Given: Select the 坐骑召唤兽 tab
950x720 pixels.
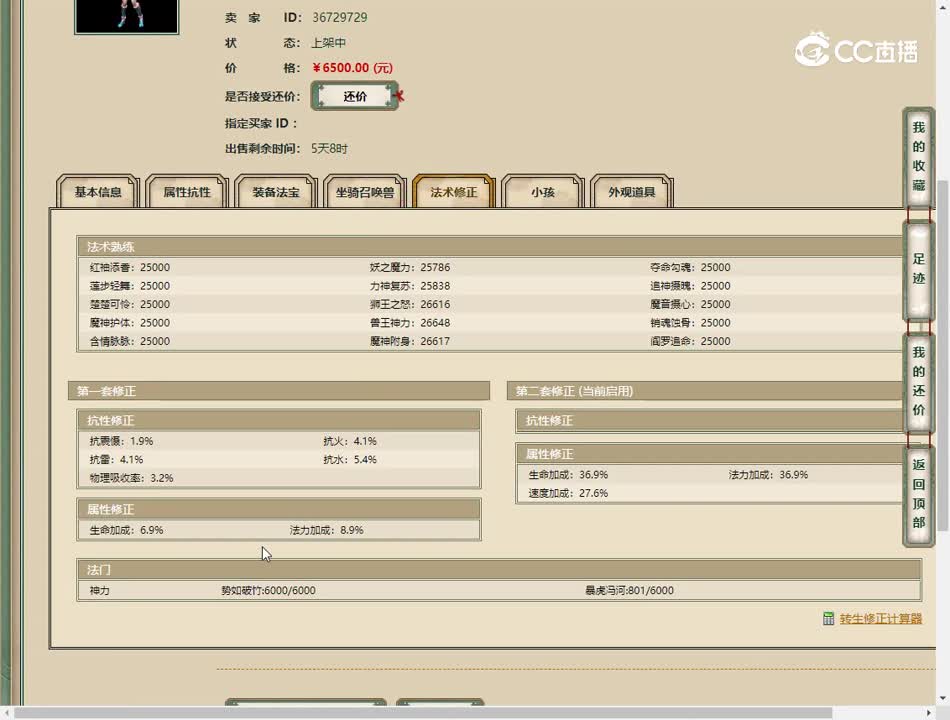Looking at the screenshot, I should tap(365, 192).
